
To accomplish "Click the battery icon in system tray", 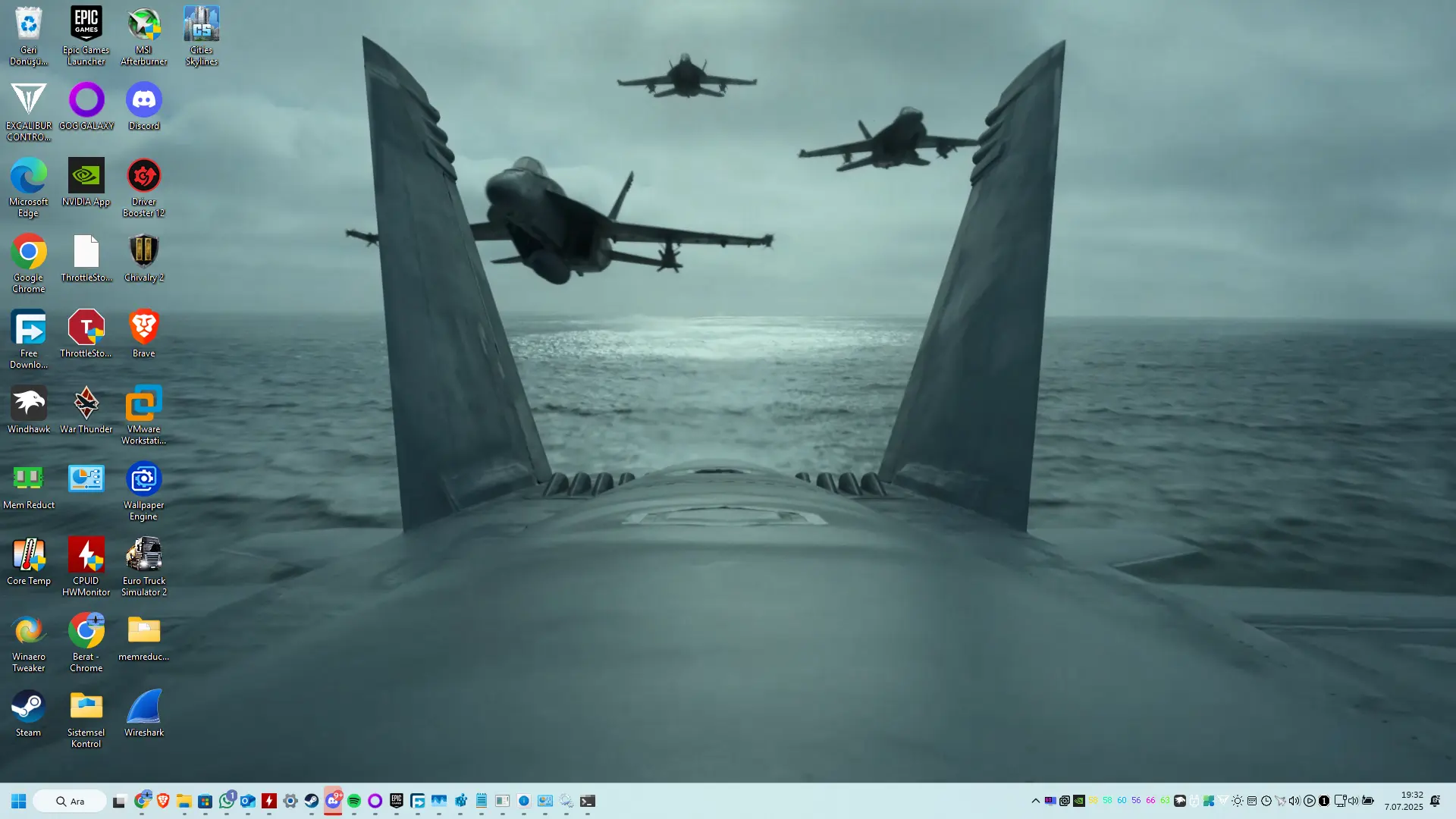I will click(1368, 801).
